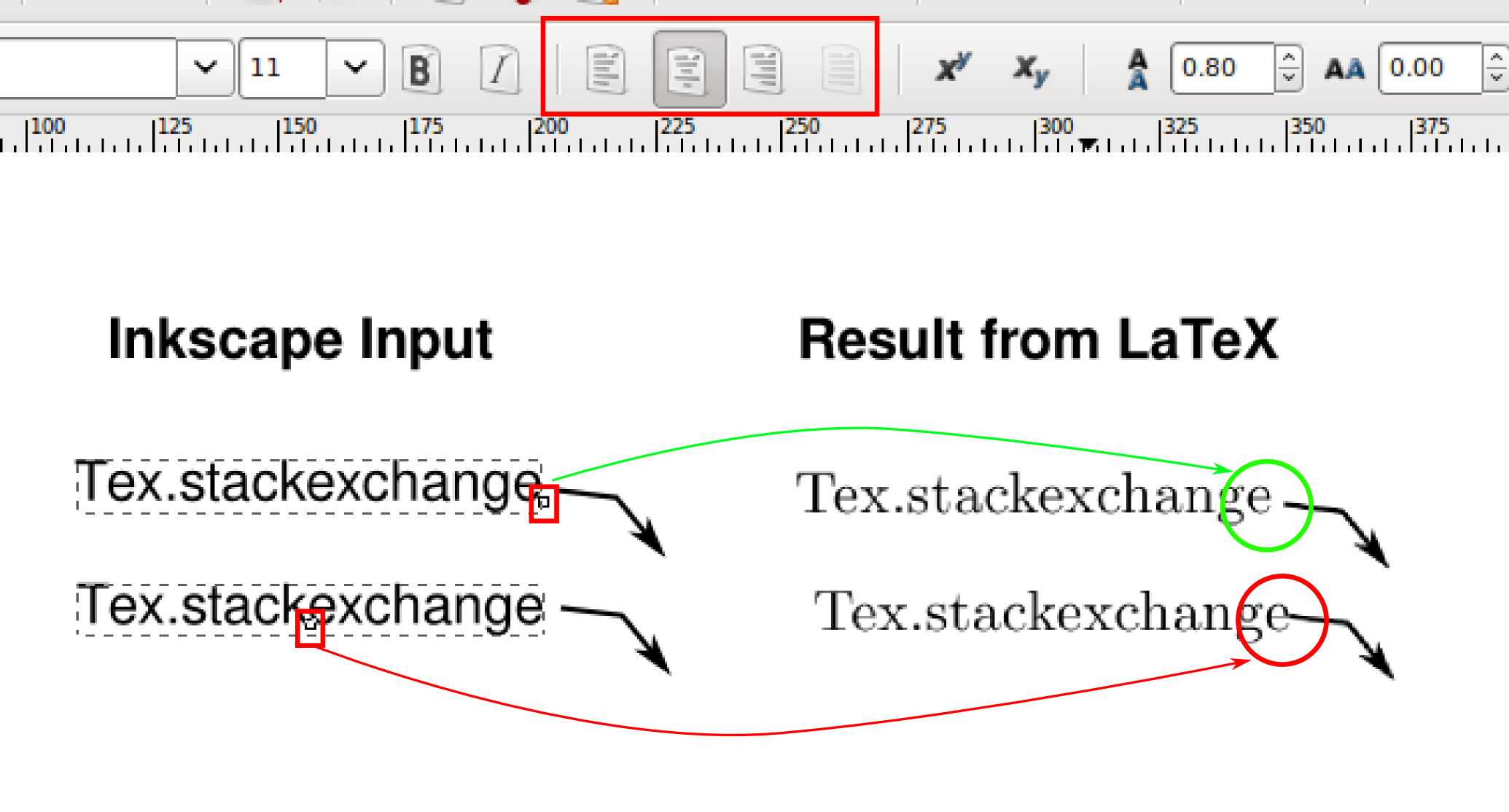The image size is (1509, 812).
Task: Toggle italic text formatting
Action: coord(499,69)
